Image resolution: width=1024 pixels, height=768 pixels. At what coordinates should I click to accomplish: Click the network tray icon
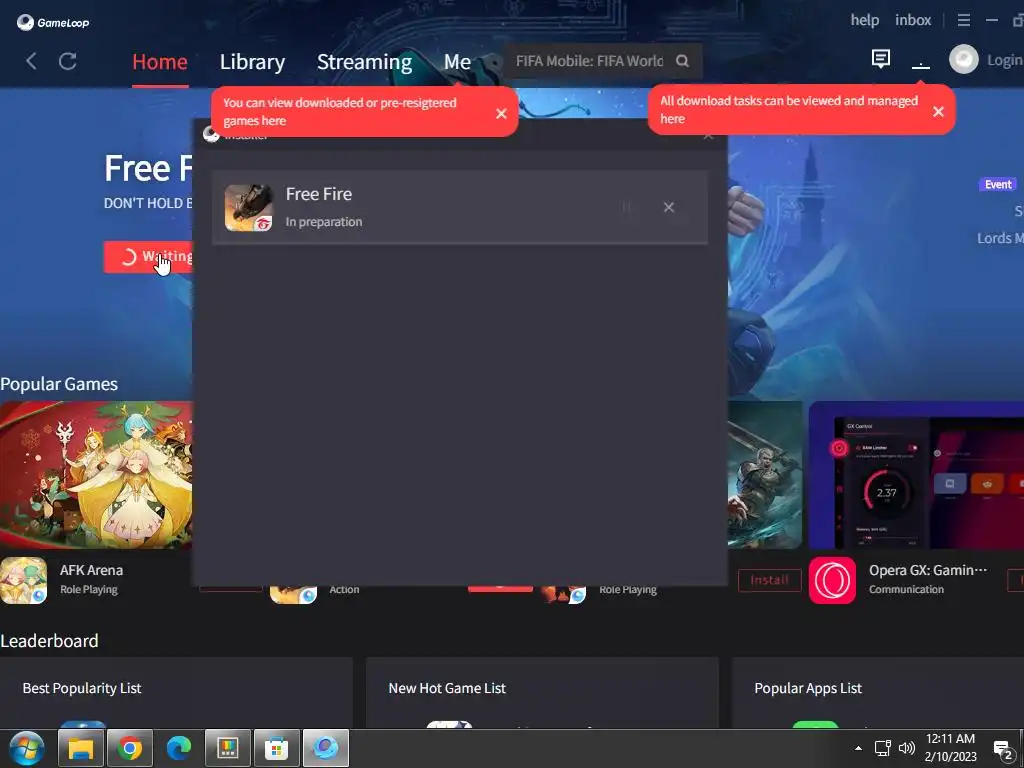tap(882, 748)
